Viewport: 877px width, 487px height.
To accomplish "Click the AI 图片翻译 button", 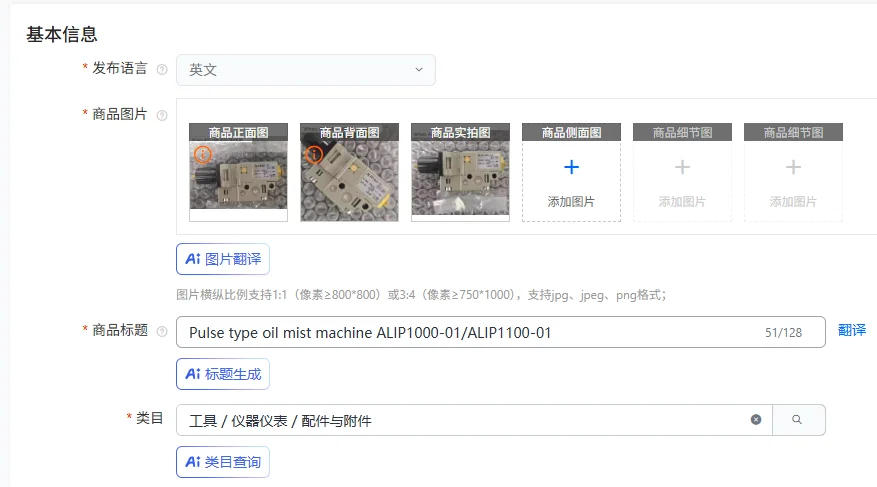I will (x=222, y=259).
